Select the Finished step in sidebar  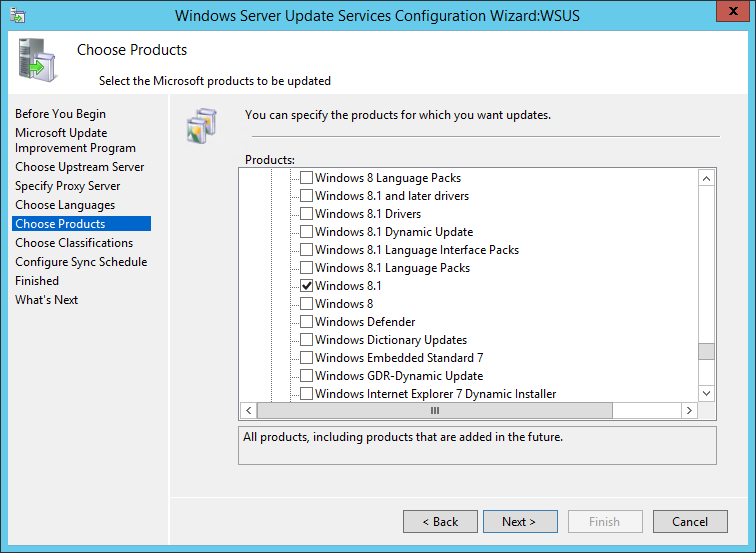click(37, 281)
